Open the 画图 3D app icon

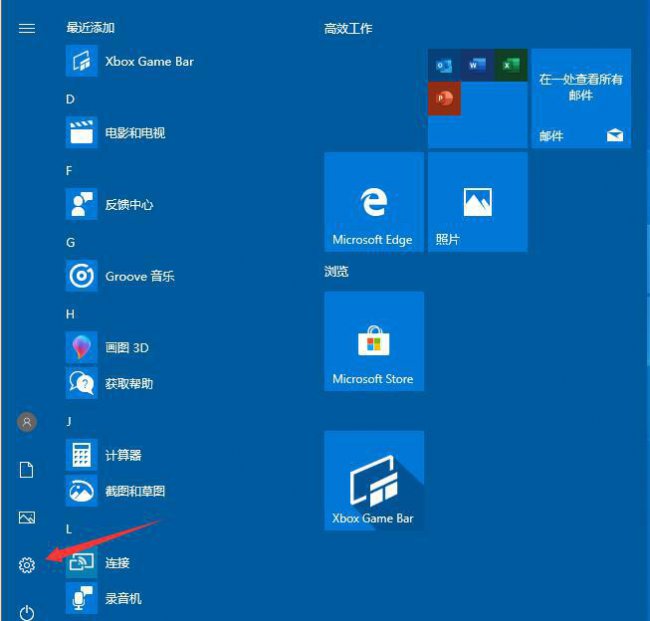click(x=82, y=347)
